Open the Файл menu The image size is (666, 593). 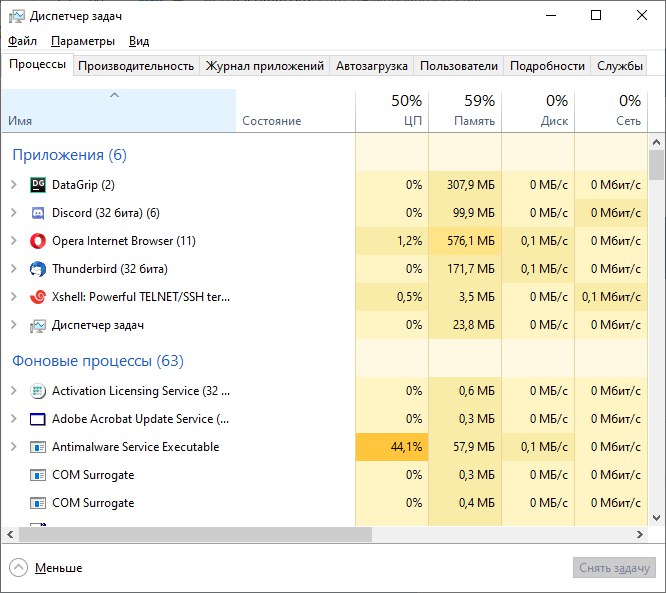(x=23, y=41)
